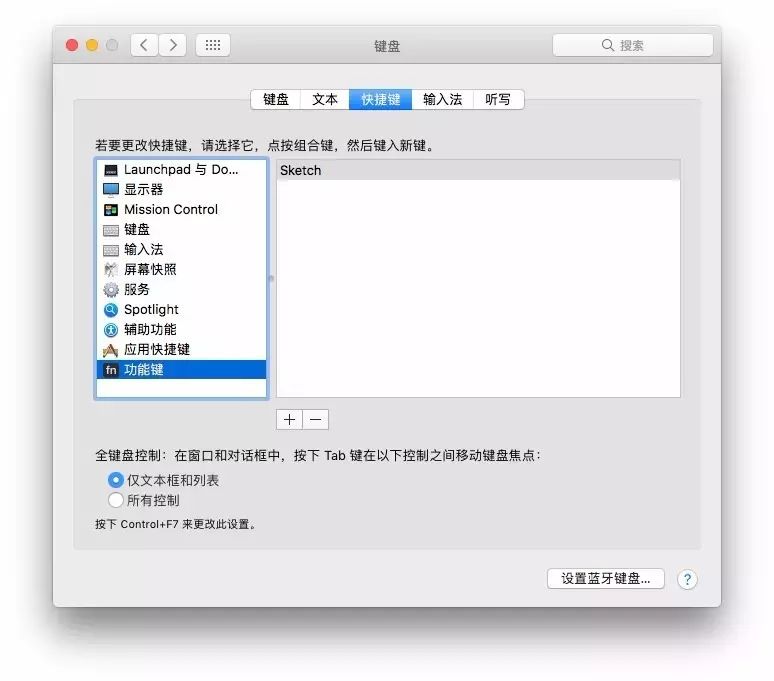The width and height of the screenshot is (774, 681).
Task: Switch to the 文本 tab
Action: [325, 99]
